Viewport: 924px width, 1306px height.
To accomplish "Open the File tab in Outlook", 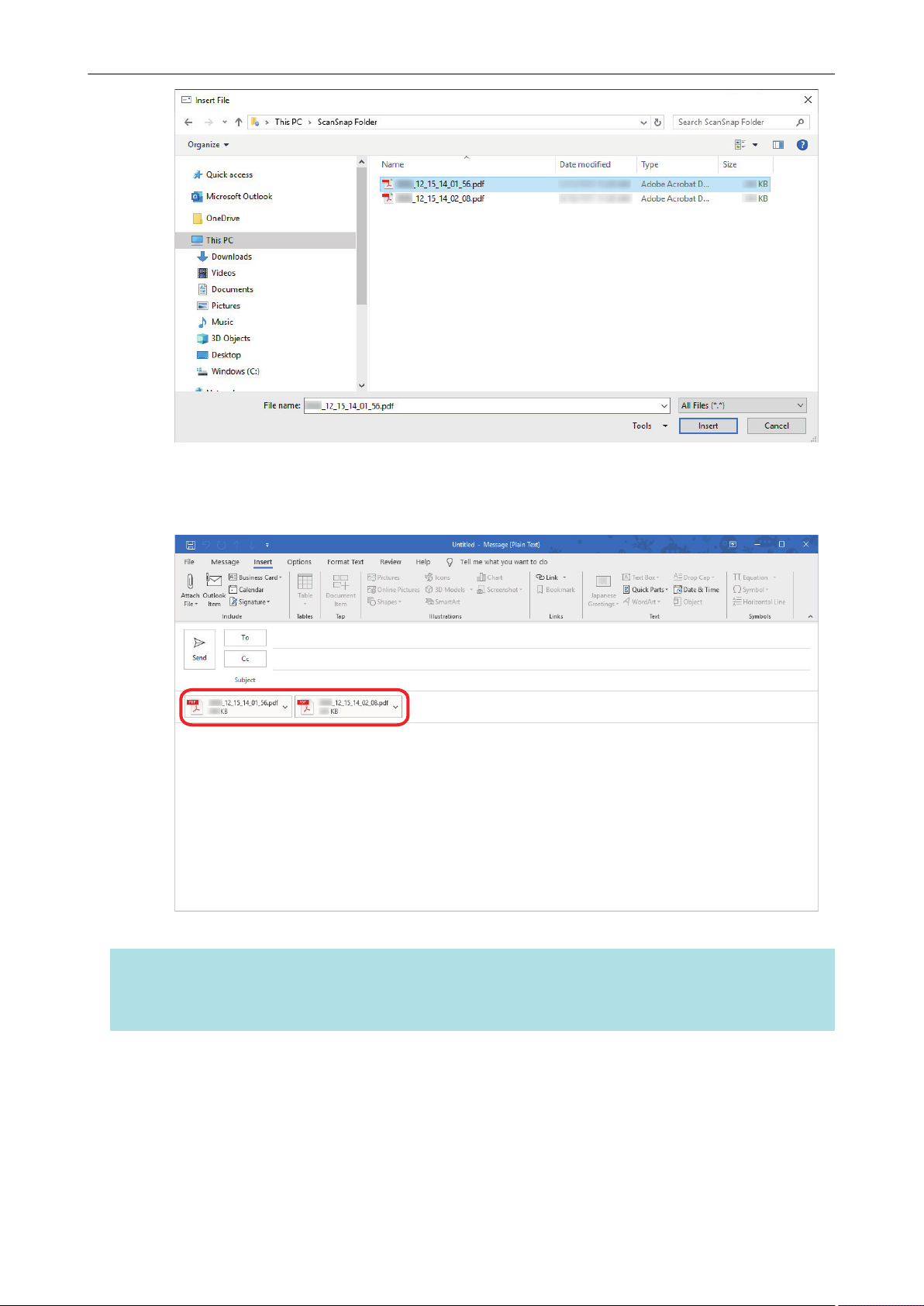I will pyautogui.click(x=189, y=562).
